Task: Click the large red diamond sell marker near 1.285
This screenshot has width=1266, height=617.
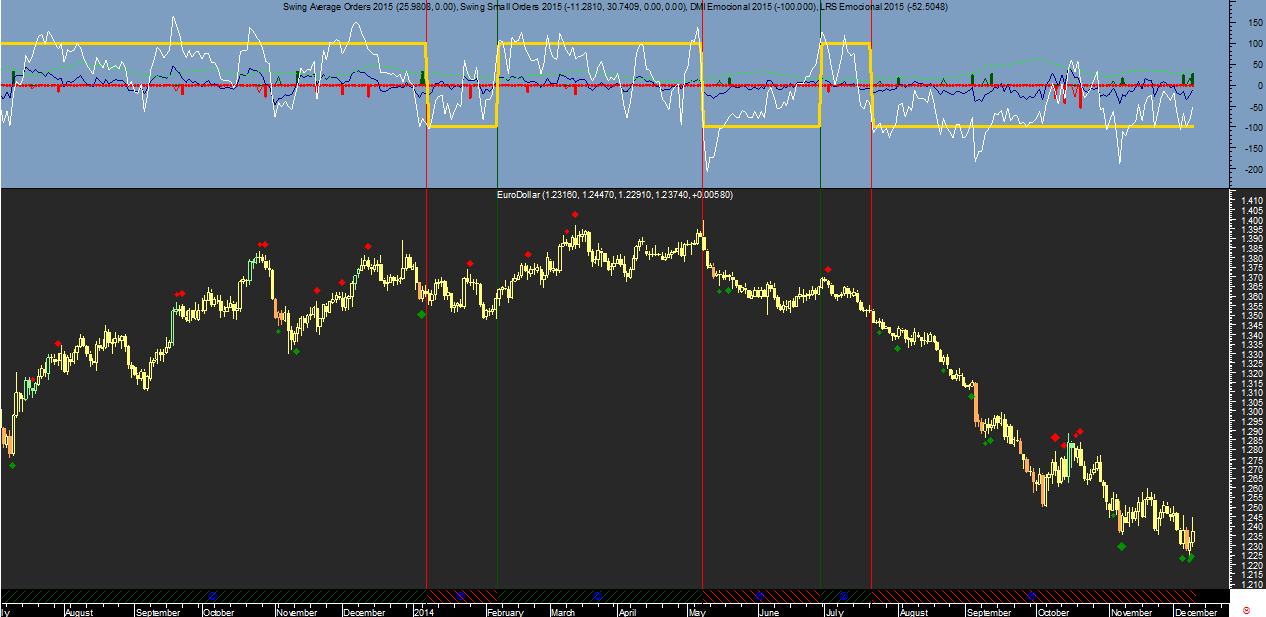Action: (1056, 437)
